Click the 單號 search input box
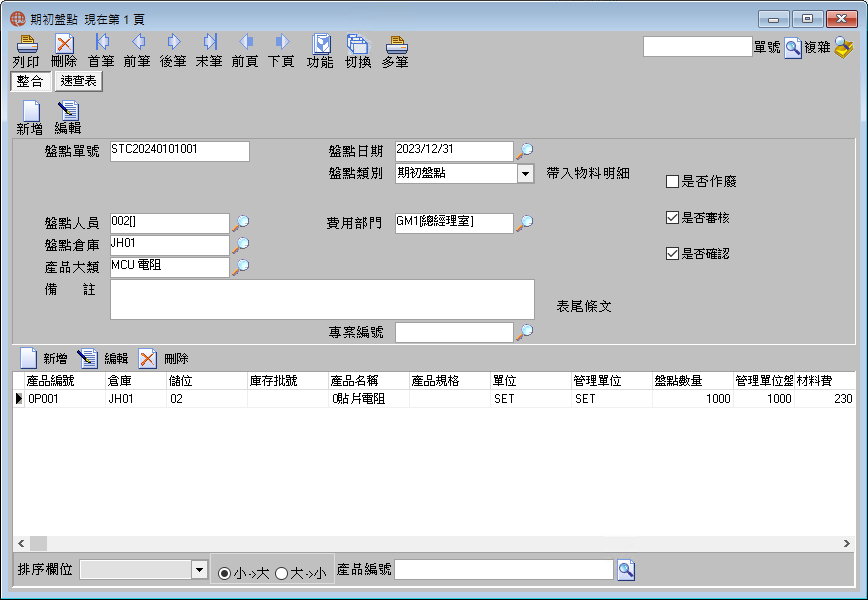This screenshot has height=600, width=868. tap(697, 47)
